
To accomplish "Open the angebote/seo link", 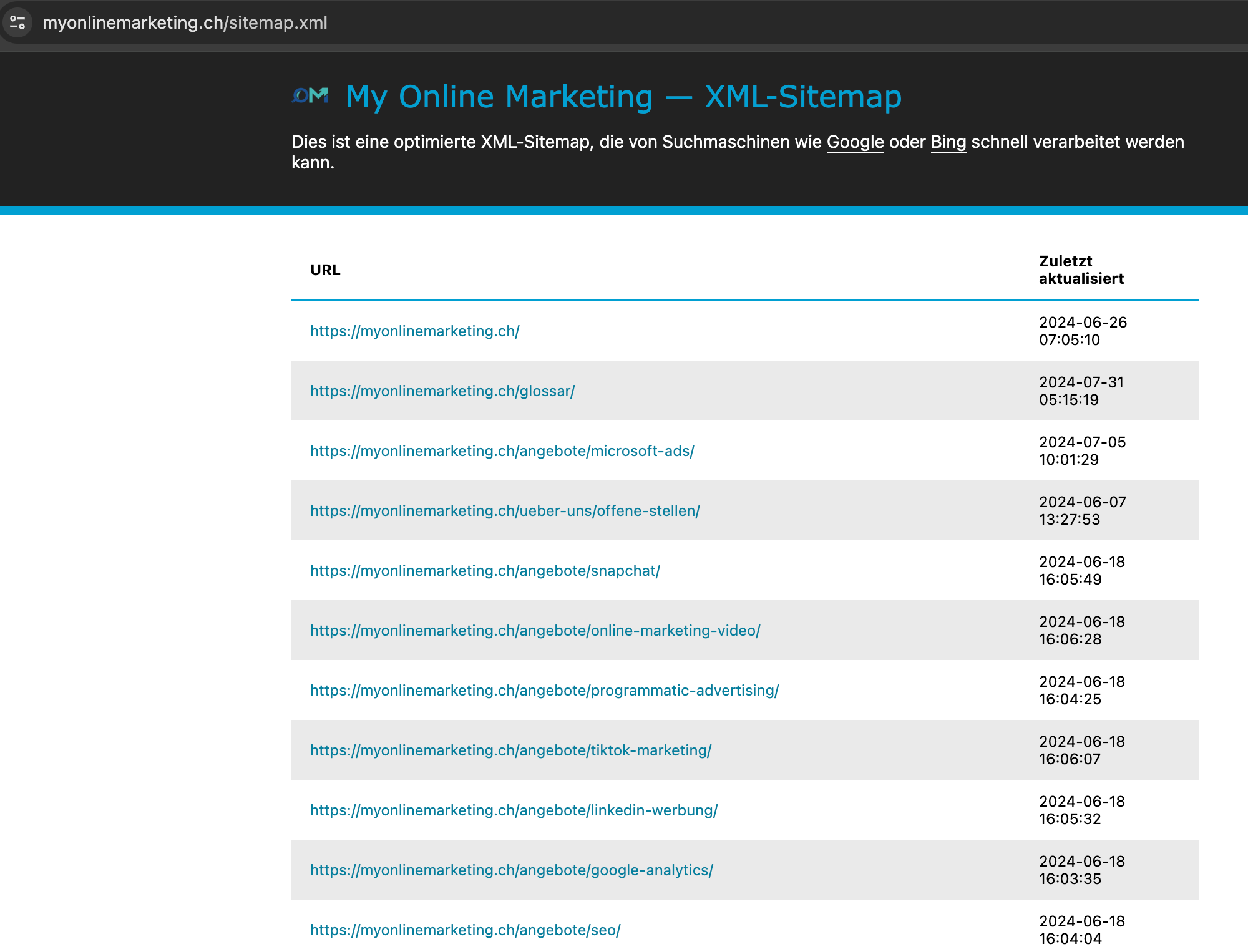I will click(465, 930).
